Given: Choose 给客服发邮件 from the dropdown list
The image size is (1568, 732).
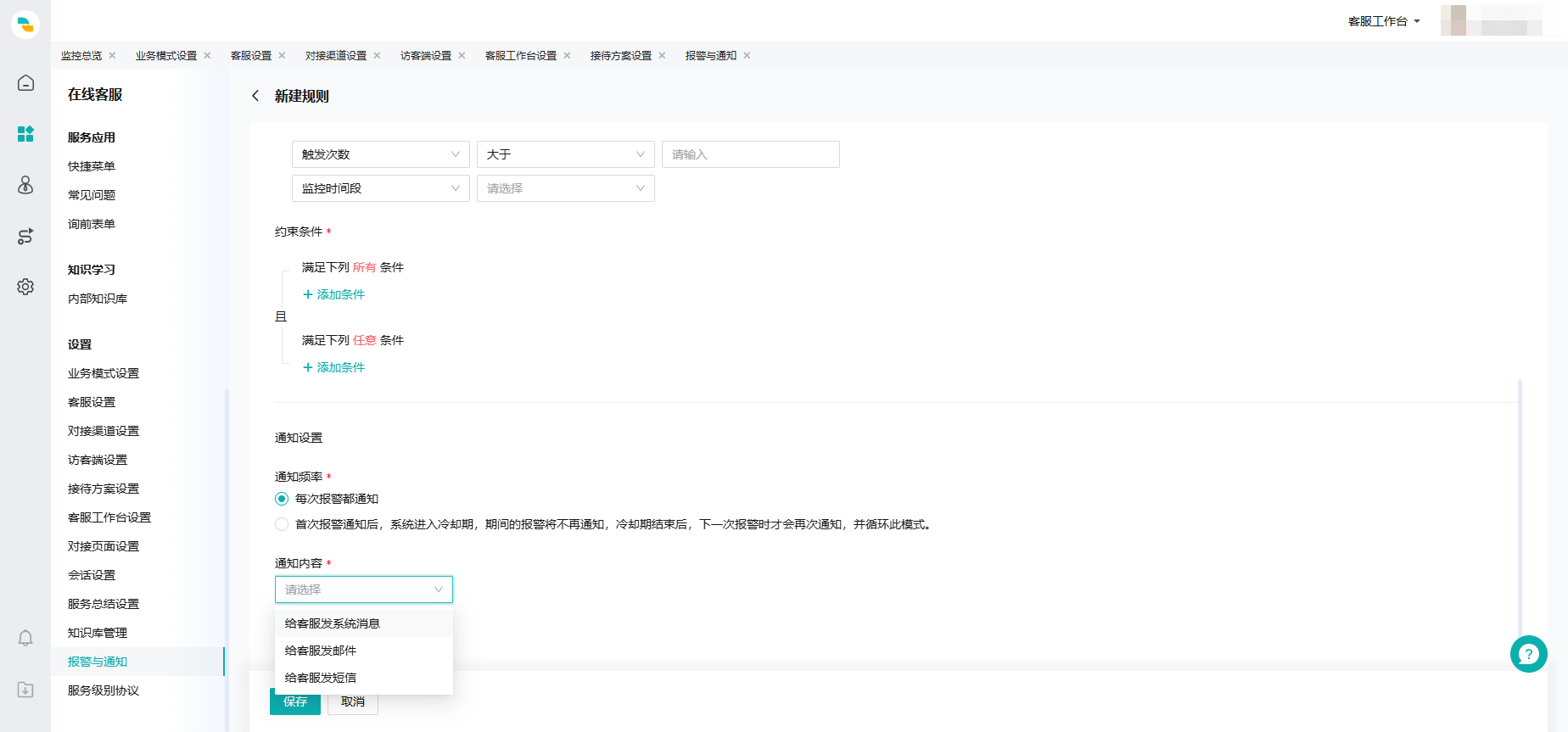Looking at the screenshot, I should 321,651.
